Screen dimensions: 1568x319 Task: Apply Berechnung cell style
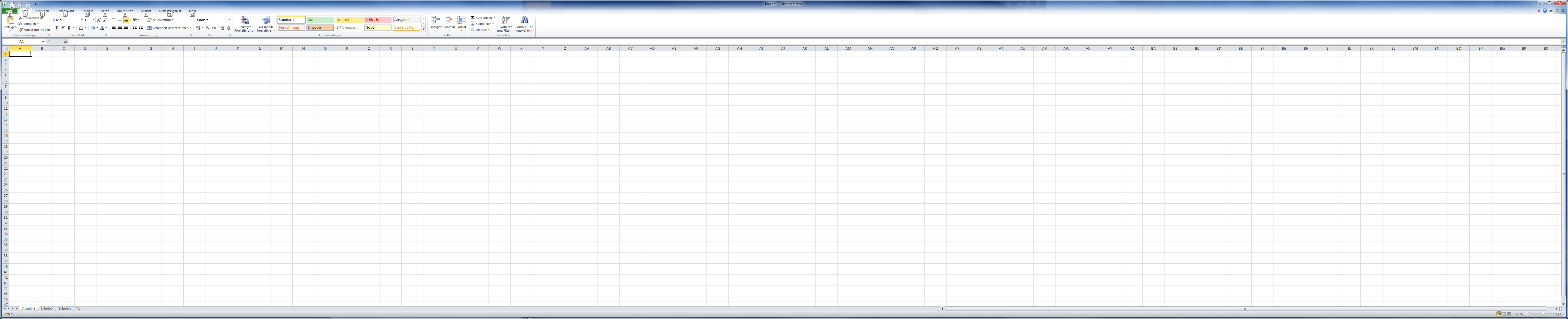pos(291,27)
